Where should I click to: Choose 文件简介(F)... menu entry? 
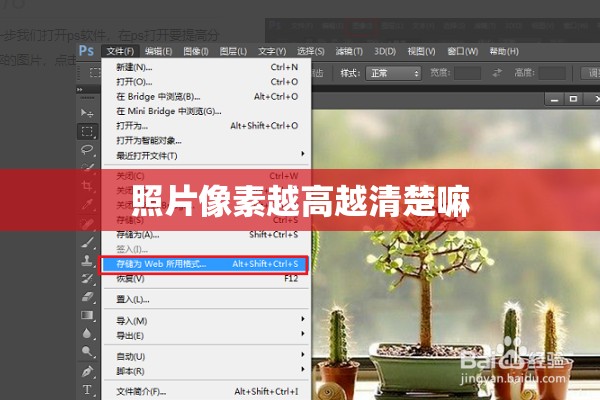(206, 392)
